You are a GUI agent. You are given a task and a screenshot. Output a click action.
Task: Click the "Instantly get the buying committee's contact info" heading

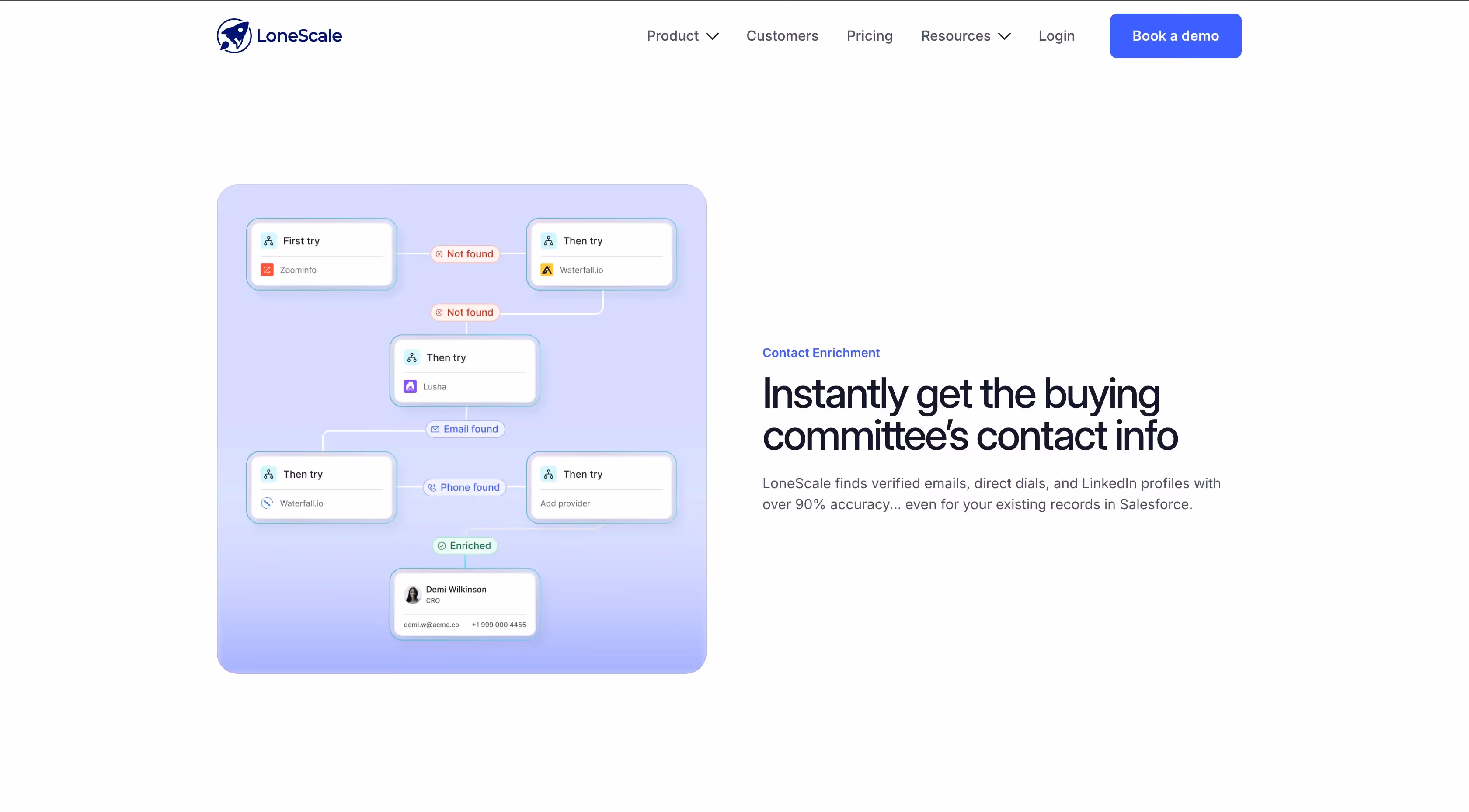click(x=970, y=415)
